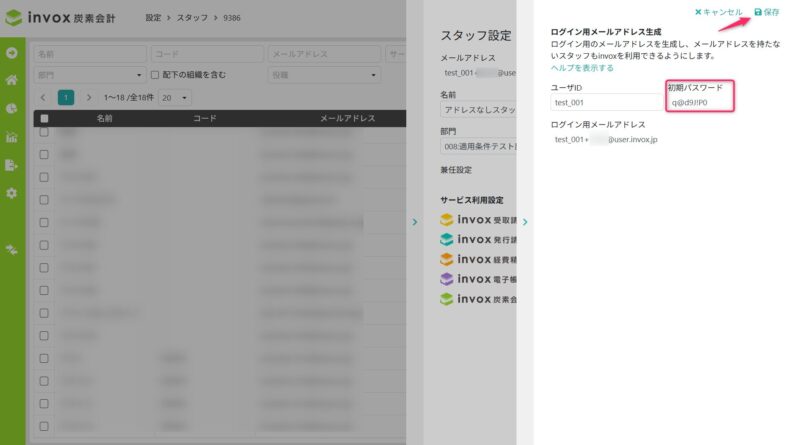Click the invox 炭素会計 logo in header
Image resolution: width=800 pixels, height=445 pixels.
coord(60,18)
